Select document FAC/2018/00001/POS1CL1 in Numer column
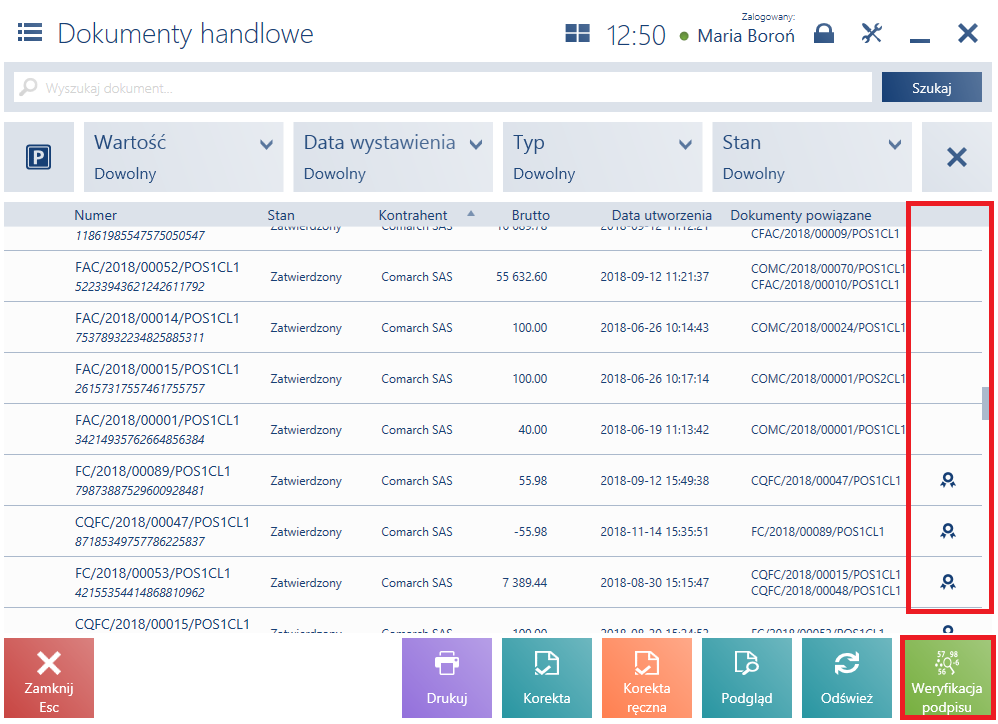998x724 pixels. click(157, 420)
